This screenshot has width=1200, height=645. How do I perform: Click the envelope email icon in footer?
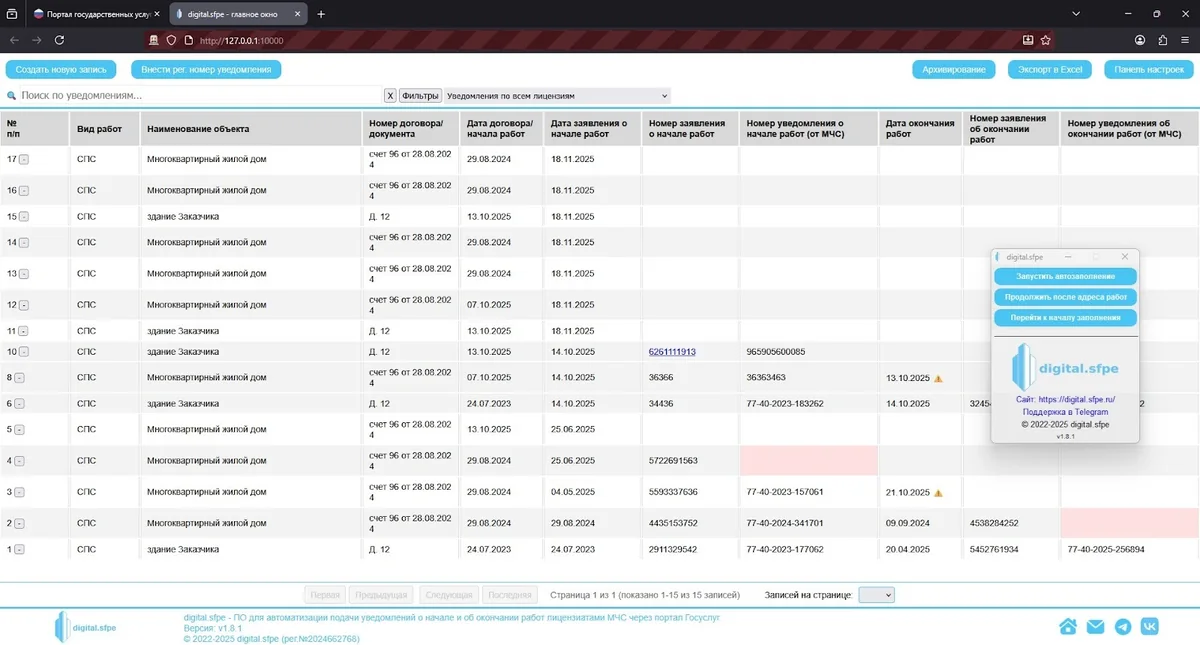1095,626
